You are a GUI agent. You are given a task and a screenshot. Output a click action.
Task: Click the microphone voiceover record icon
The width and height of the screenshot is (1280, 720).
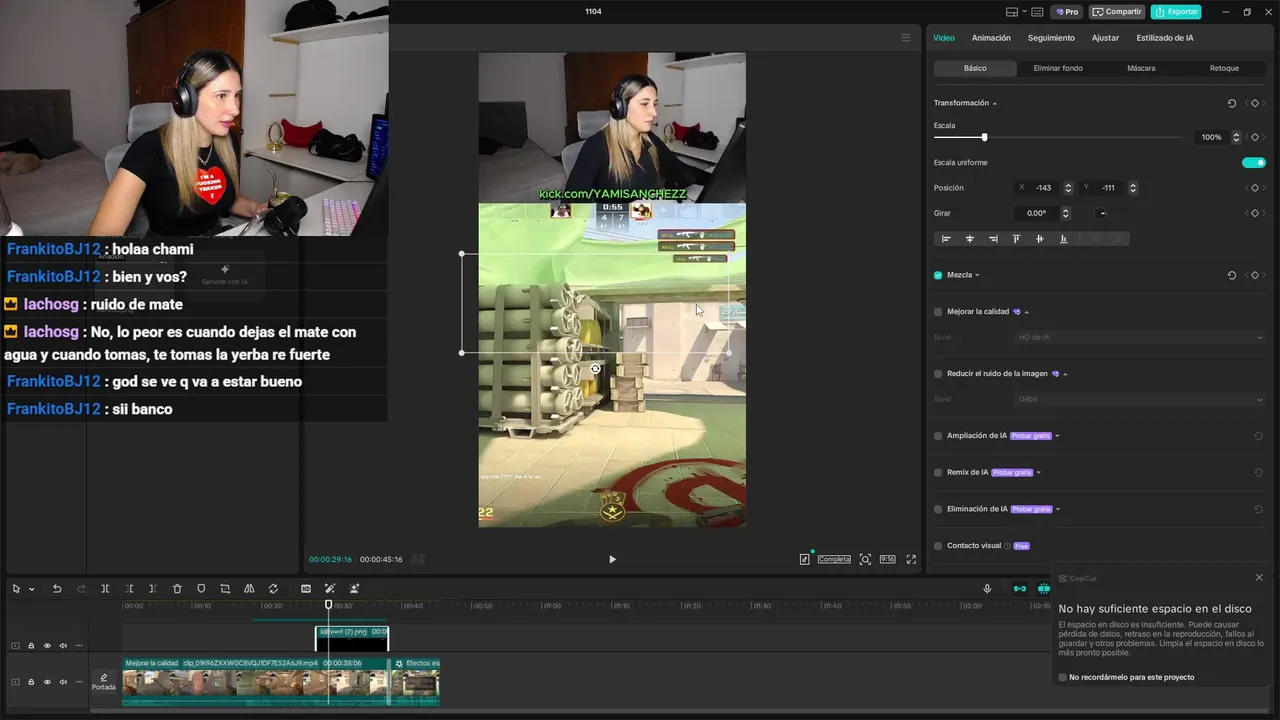(x=987, y=589)
